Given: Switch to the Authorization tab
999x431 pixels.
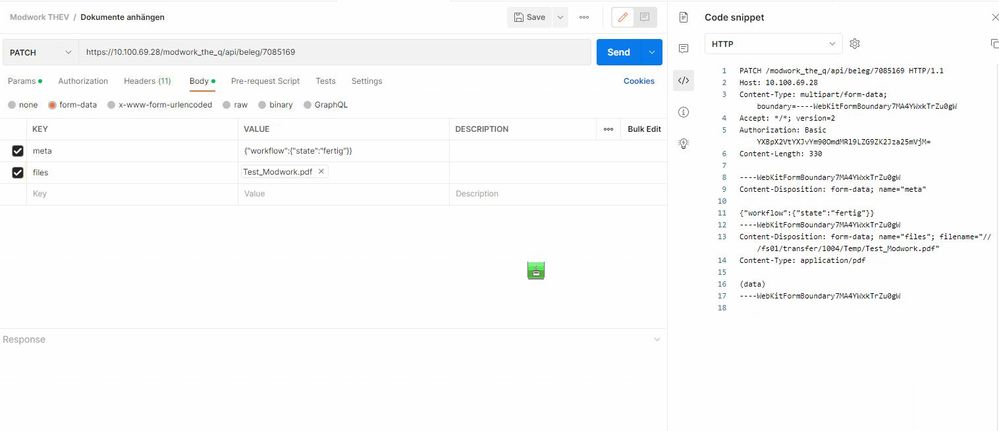Looking at the screenshot, I should click(83, 81).
